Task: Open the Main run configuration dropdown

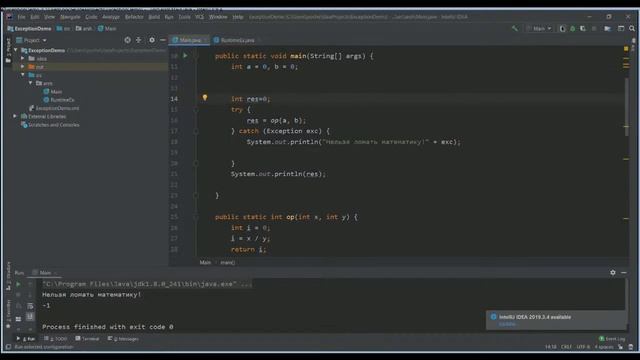Action: tap(539, 29)
